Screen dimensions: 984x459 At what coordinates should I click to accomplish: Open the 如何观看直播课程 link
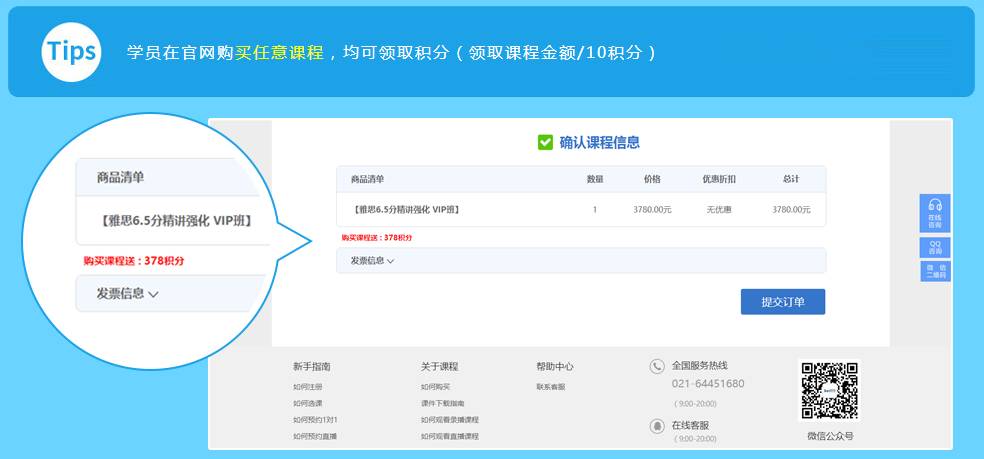tap(449, 436)
